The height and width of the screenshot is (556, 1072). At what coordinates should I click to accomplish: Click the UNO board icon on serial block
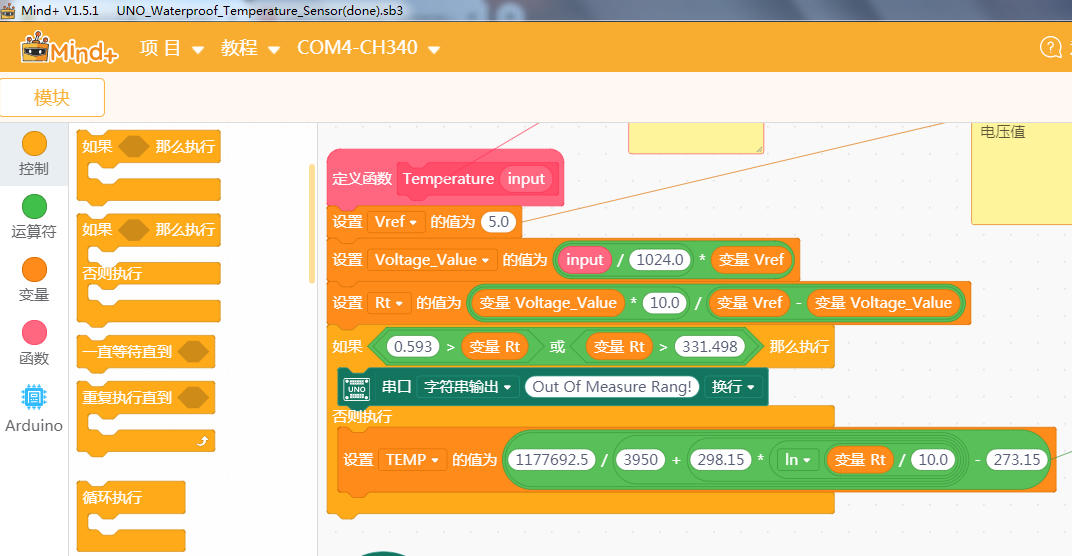click(x=356, y=387)
